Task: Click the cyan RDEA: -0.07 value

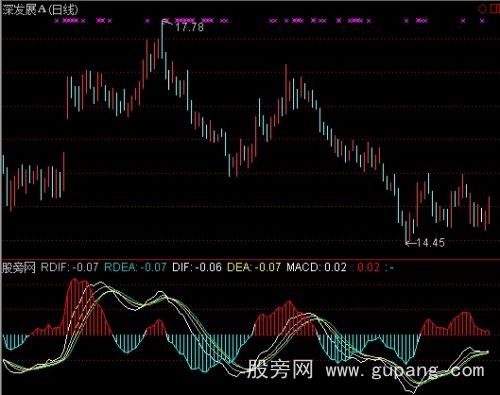Action: [x=135, y=267]
